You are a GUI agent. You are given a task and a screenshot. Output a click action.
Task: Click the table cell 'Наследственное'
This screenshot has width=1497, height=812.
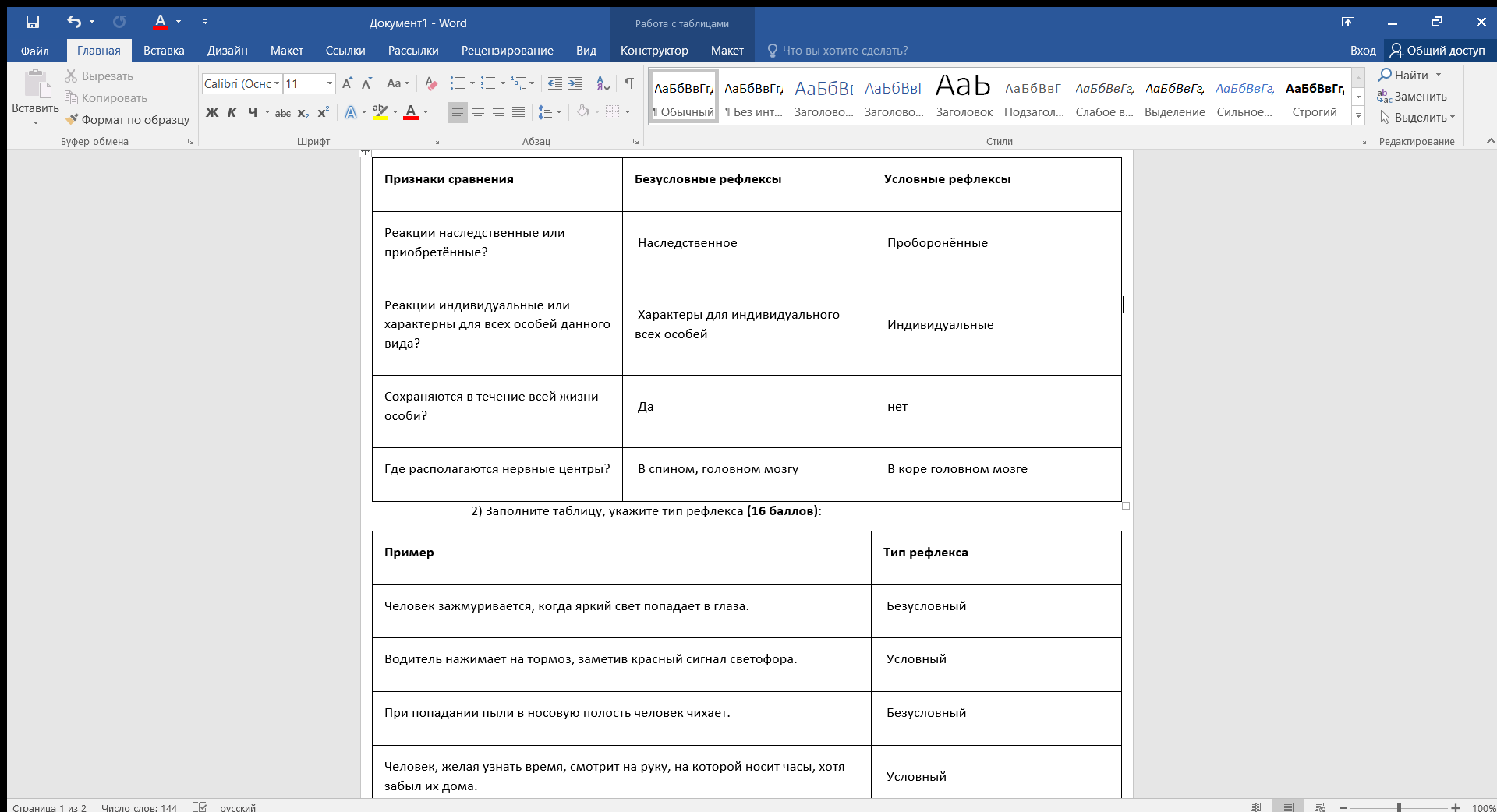point(747,248)
